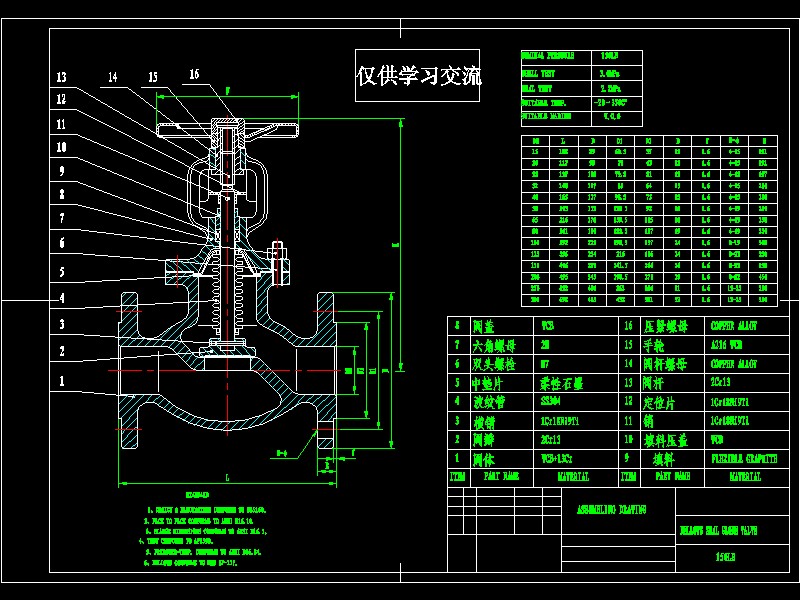Select the 阀体 part name cell
800x600 pixels.
483,459
